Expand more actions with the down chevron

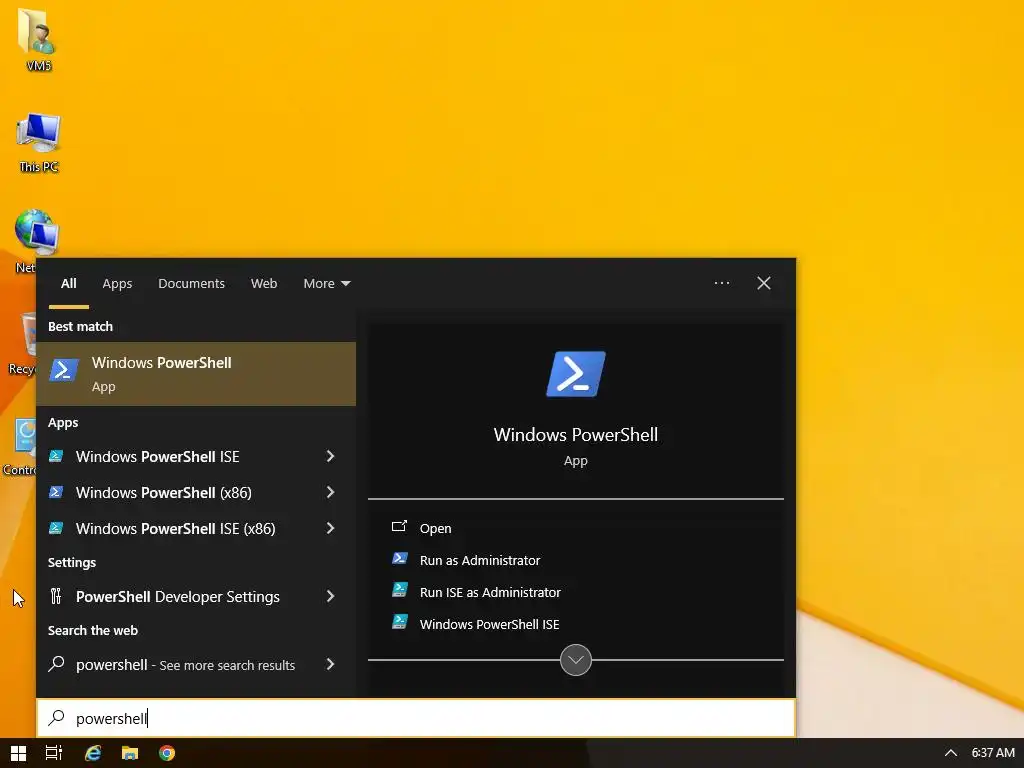(575, 660)
